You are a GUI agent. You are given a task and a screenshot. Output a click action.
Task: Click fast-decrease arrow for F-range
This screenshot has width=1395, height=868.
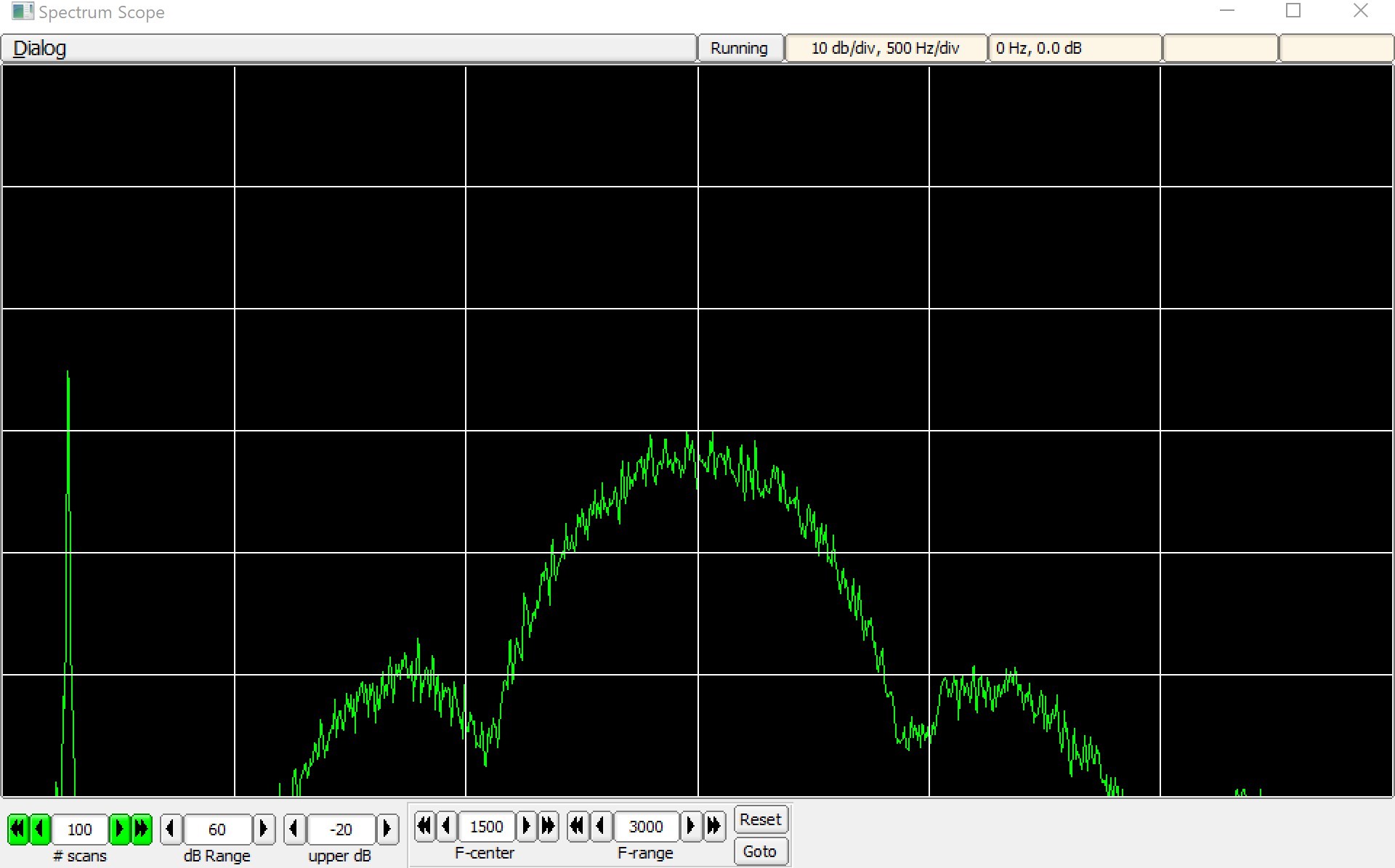tap(578, 826)
